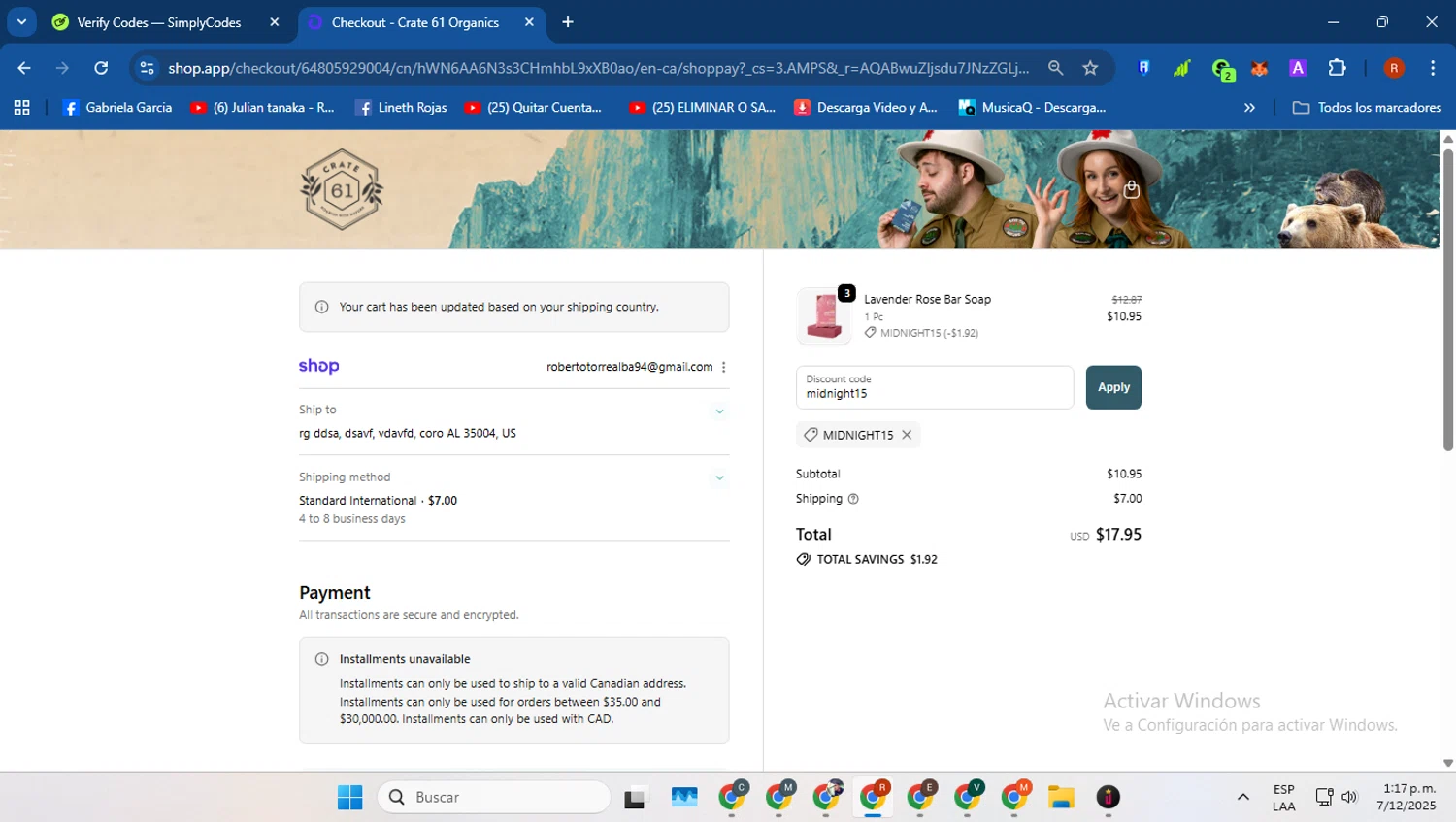
Task: Reload the checkout page
Action: [x=101, y=68]
